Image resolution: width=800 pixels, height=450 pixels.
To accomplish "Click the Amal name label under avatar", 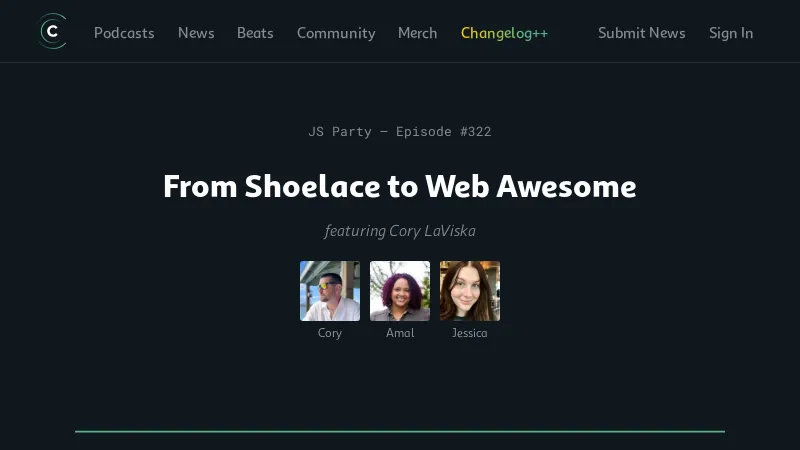I will click(400, 333).
